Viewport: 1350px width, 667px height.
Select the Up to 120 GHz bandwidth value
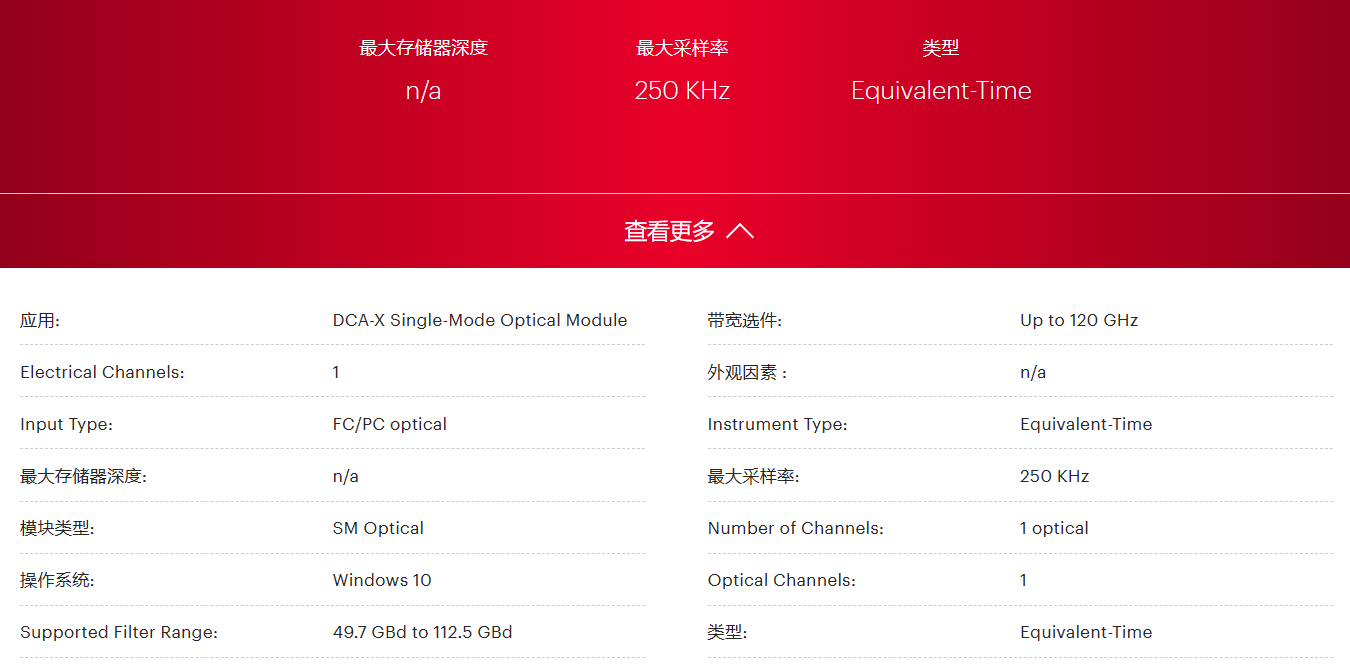[x=1079, y=321]
